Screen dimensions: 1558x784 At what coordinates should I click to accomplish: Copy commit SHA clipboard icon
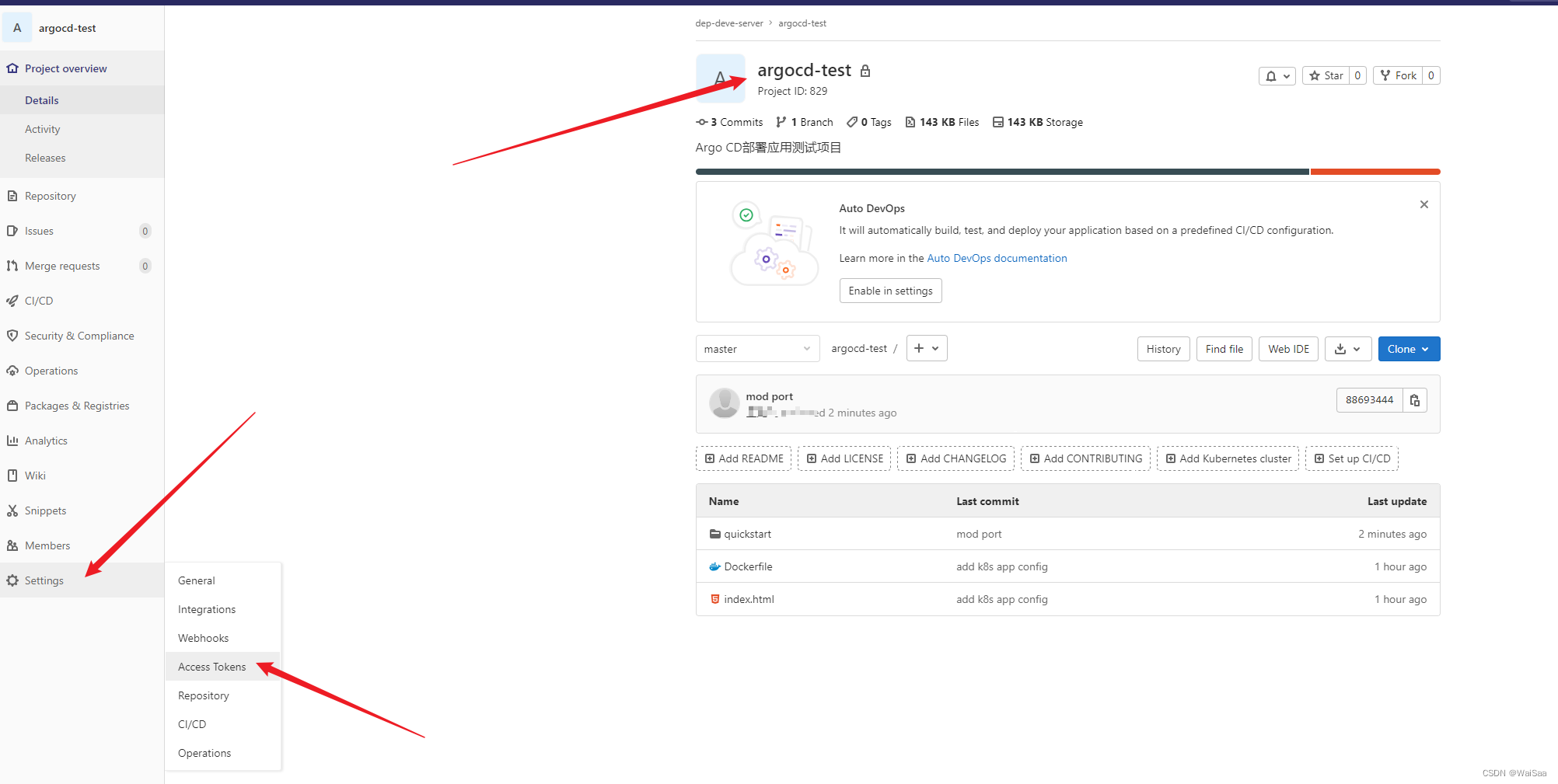(1415, 400)
